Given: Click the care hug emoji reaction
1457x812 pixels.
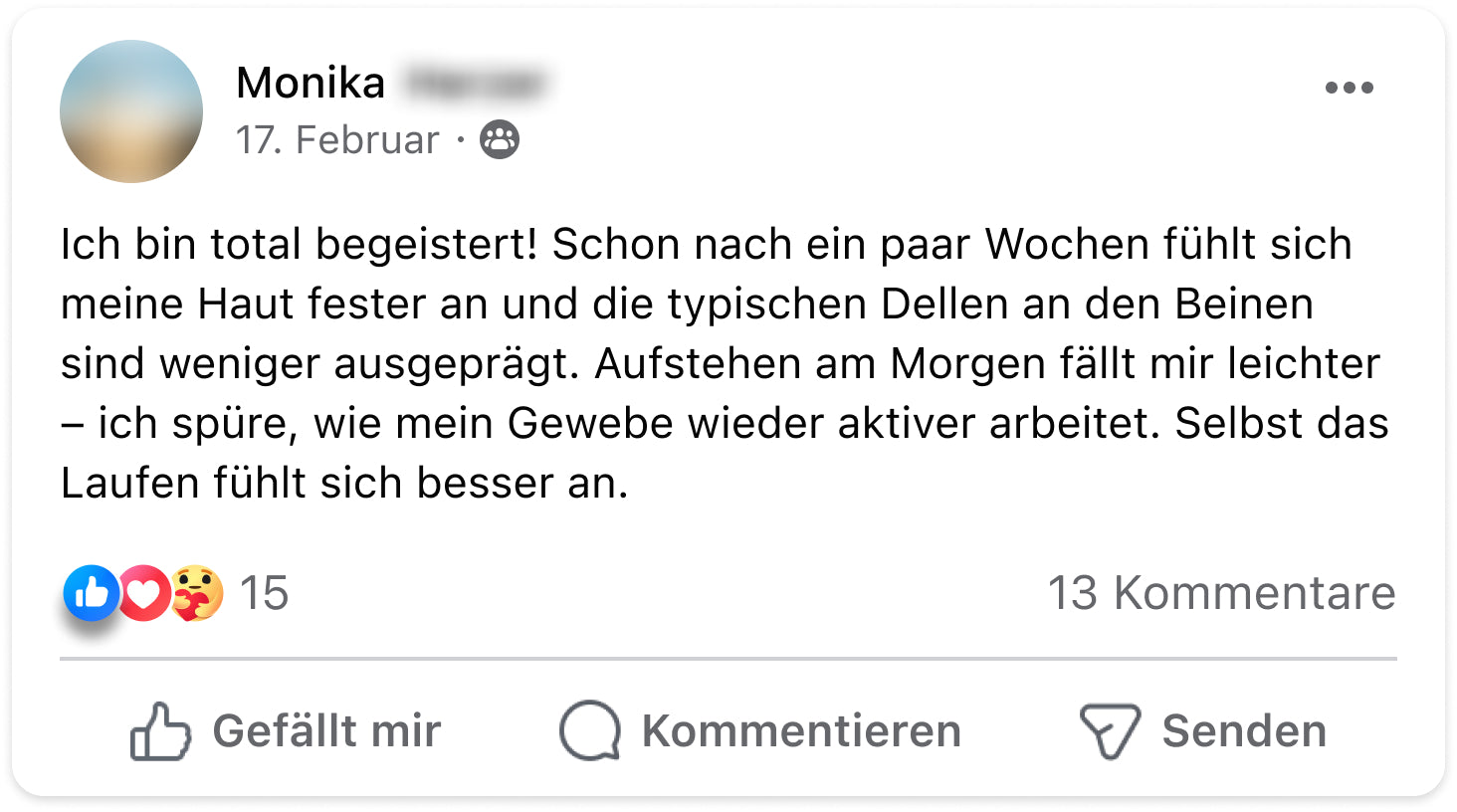Looking at the screenshot, I should point(197,593).
